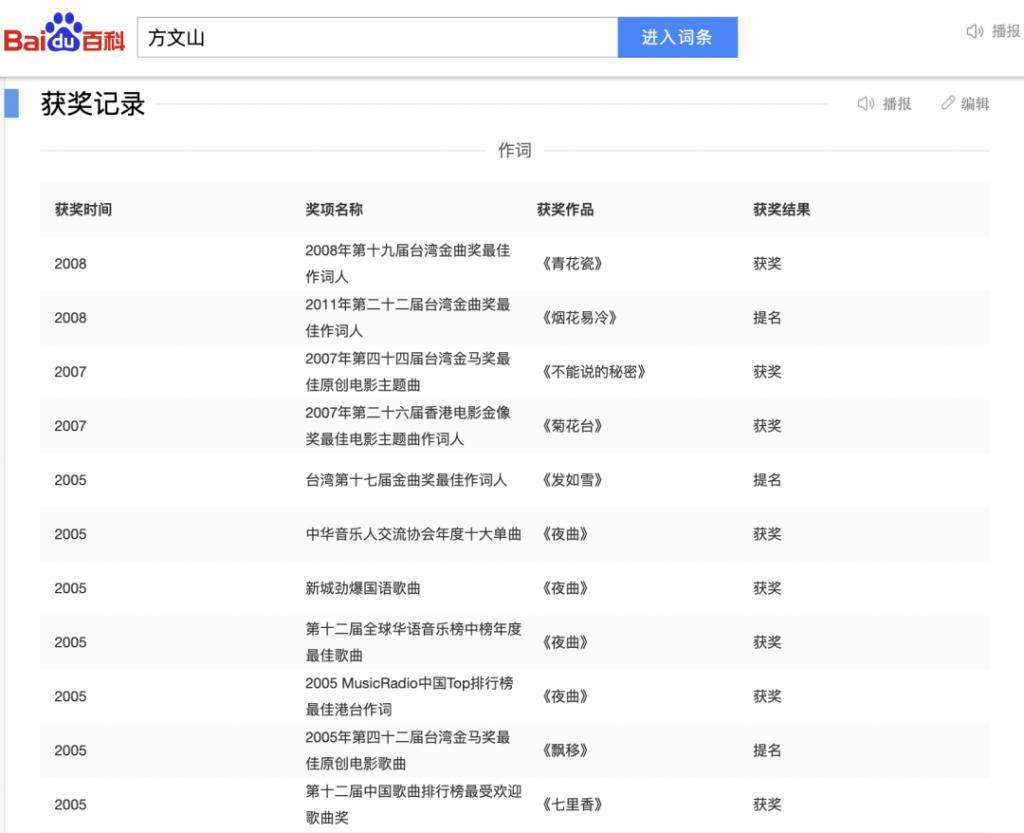Viewport: 1024px width, 833px height.
Task: Click award 中华音乐人交流协会年度十大单曲
Action: [x=413, y=535]
